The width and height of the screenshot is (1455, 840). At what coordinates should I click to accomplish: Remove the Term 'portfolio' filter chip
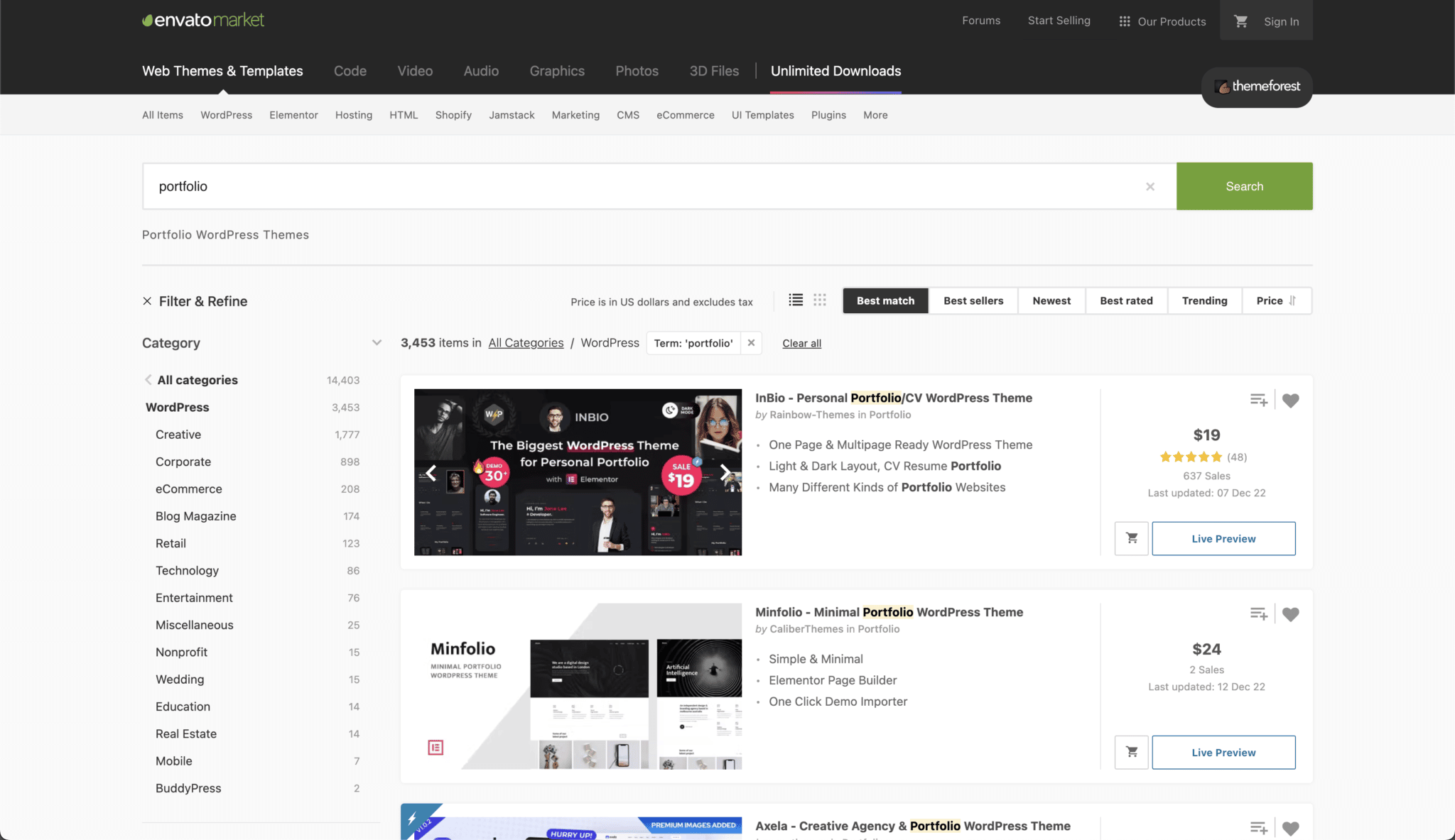[751, 343]
